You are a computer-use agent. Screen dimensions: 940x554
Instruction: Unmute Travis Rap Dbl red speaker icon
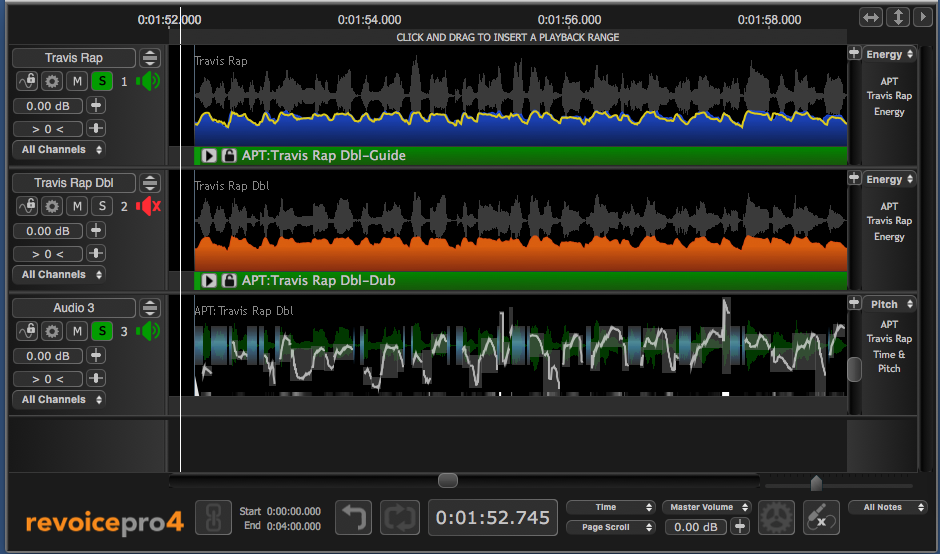[x=148, y=206]
